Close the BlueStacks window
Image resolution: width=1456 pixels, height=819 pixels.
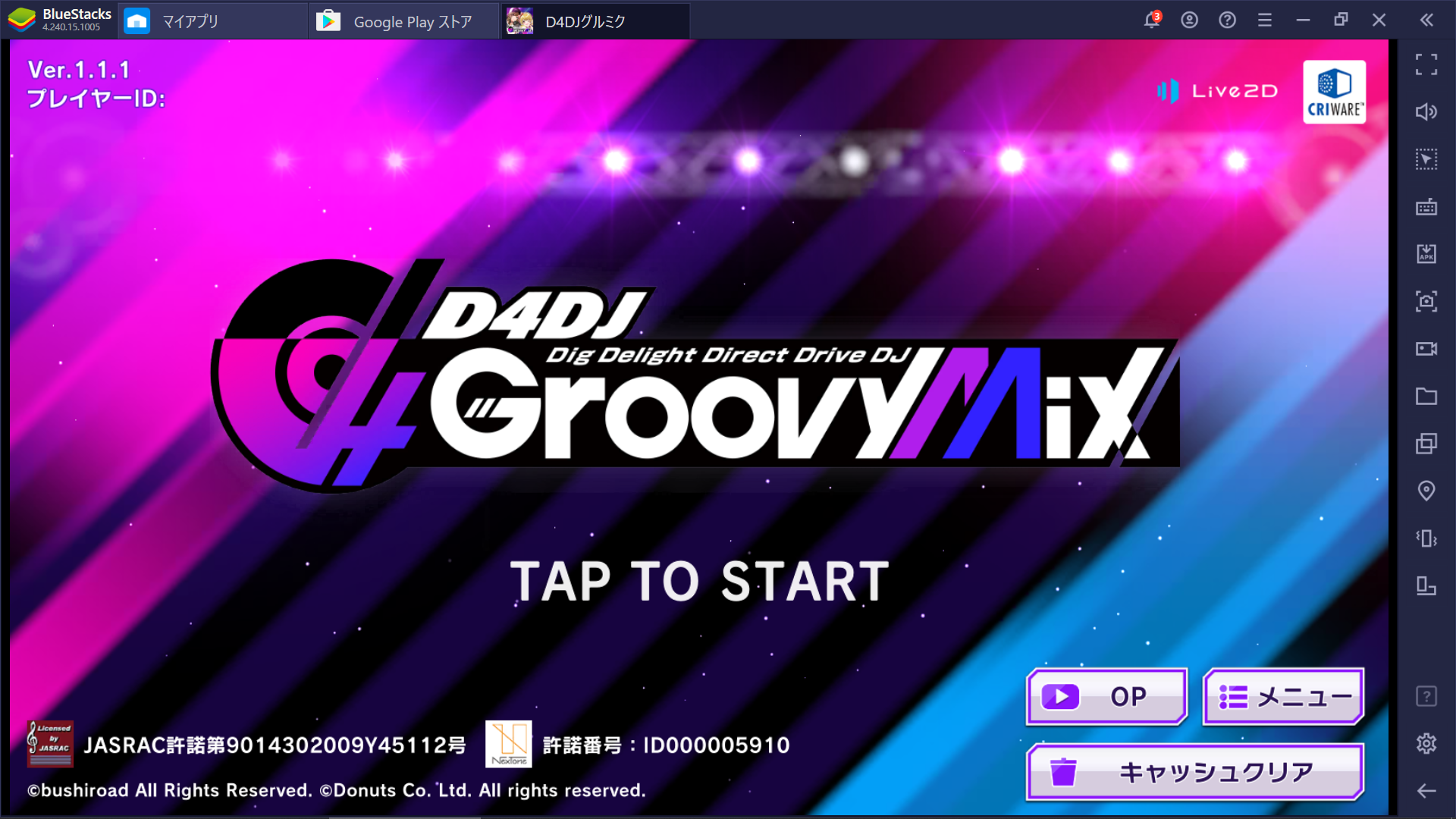(x=1379, y=20)
